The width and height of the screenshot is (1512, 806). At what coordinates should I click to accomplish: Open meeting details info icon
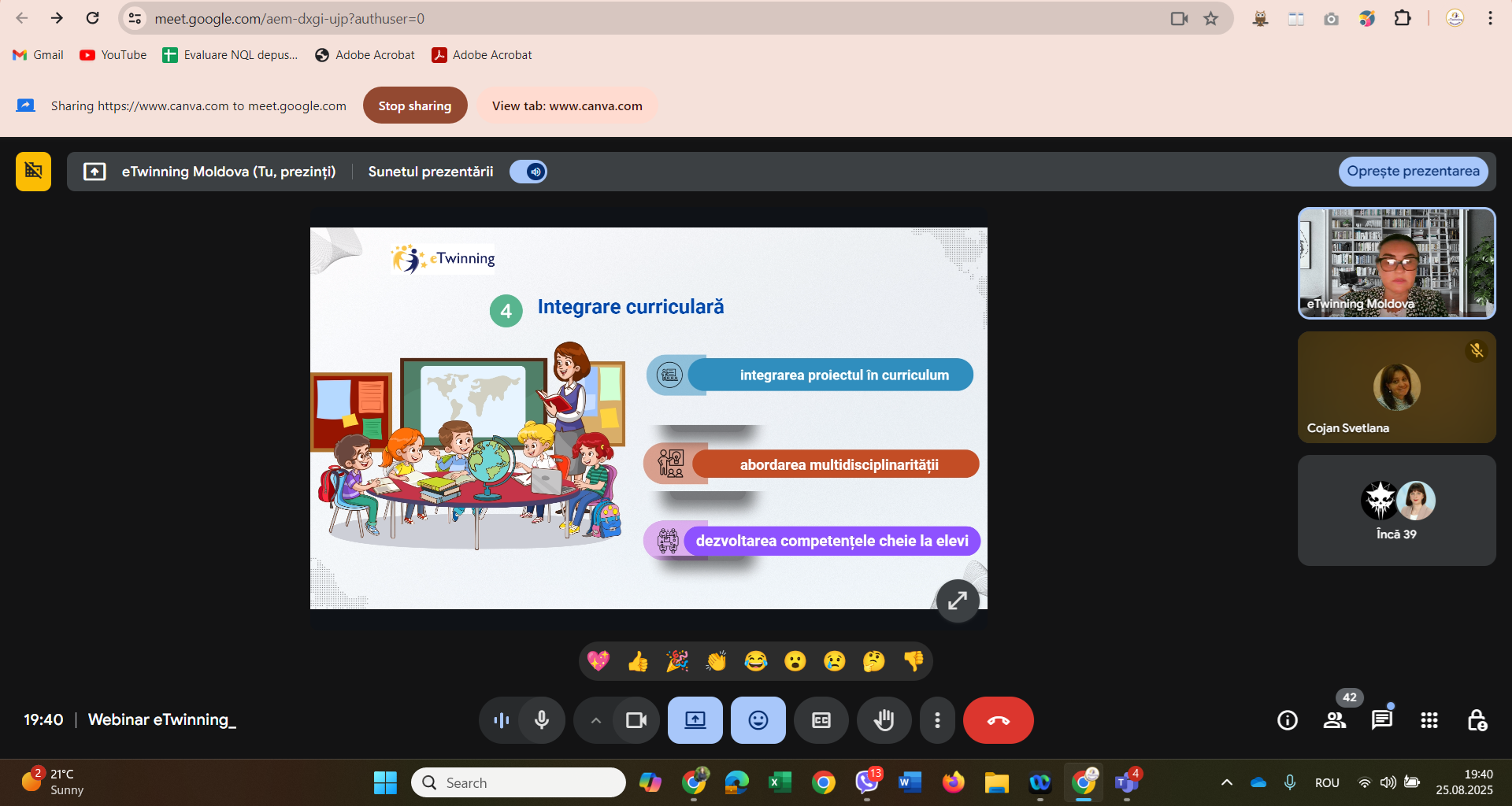coord(1288,720)
